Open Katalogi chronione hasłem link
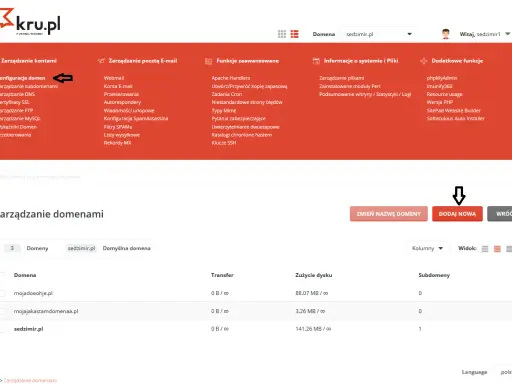 (x=242, y=135)
